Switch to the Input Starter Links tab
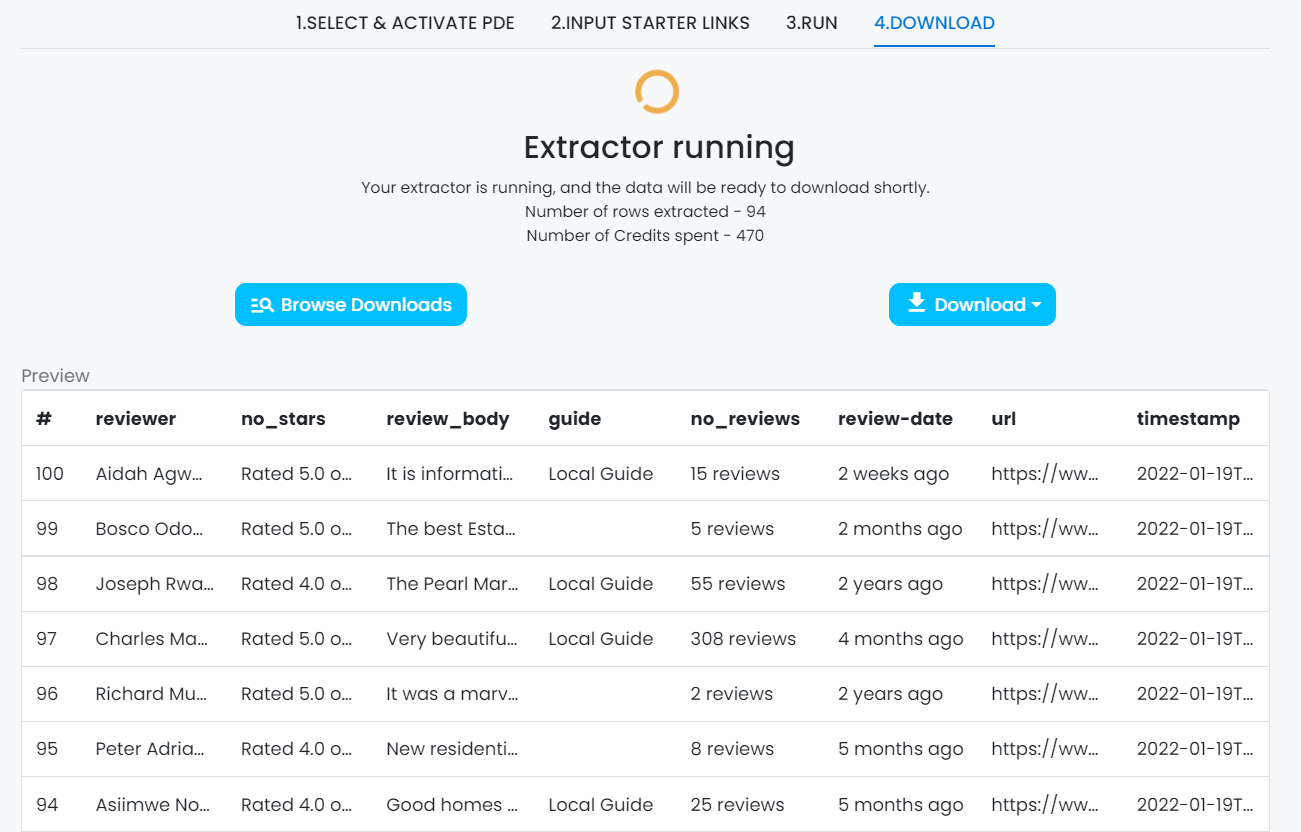 click(650, 23)
